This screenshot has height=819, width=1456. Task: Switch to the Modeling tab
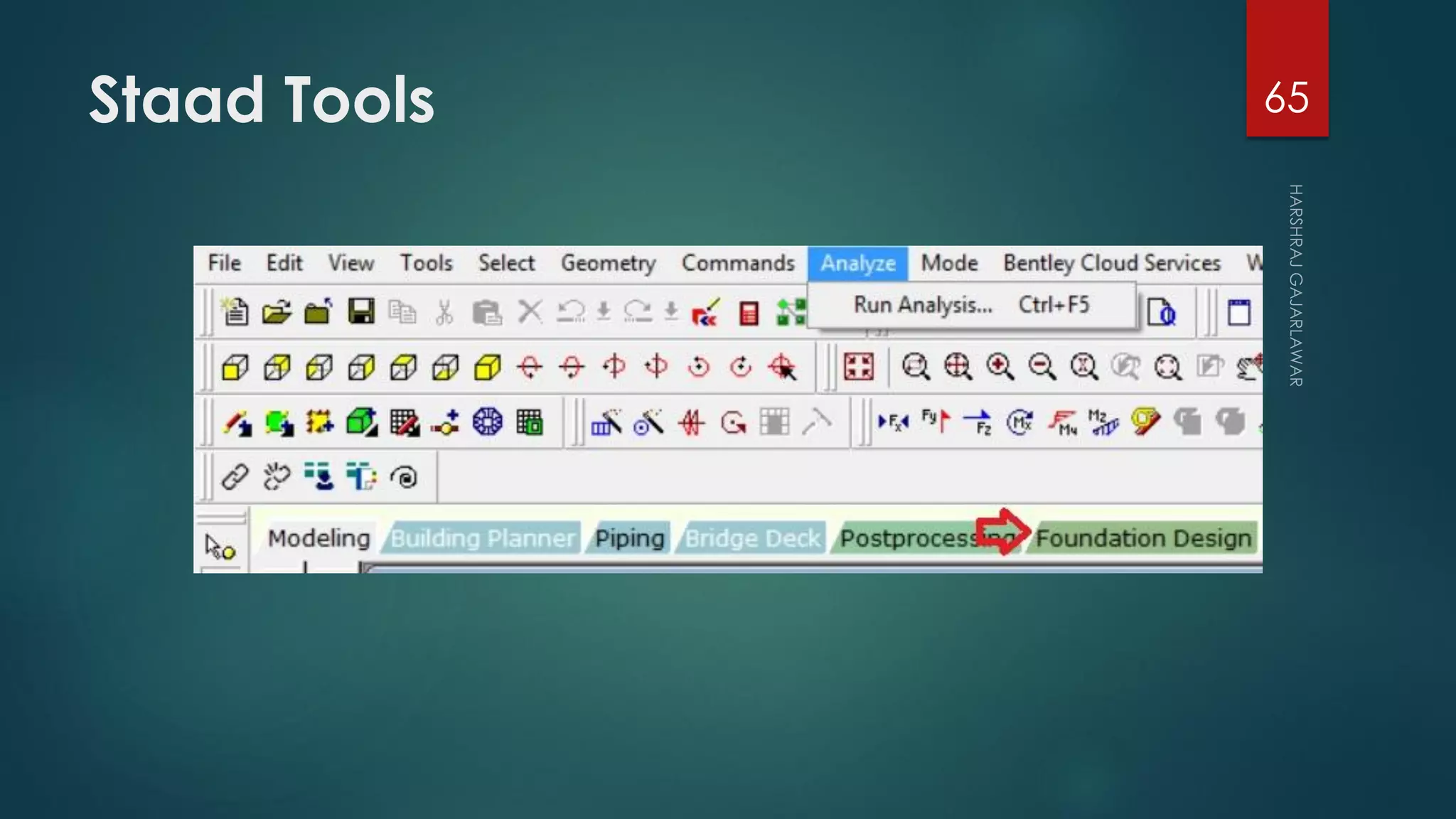pyautogui.click(x=318, y=538)
